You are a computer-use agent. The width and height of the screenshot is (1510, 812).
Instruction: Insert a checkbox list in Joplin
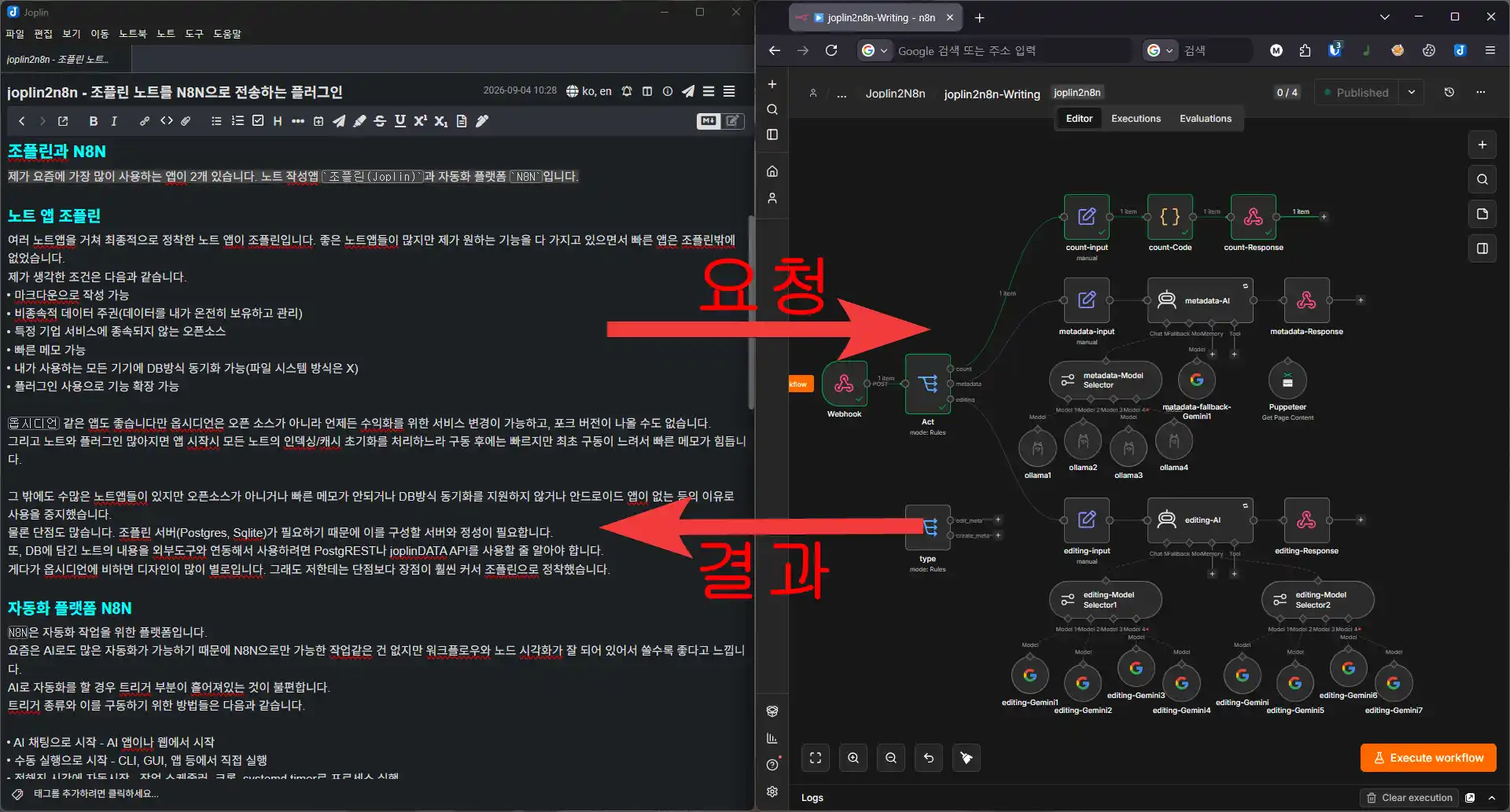258,121
